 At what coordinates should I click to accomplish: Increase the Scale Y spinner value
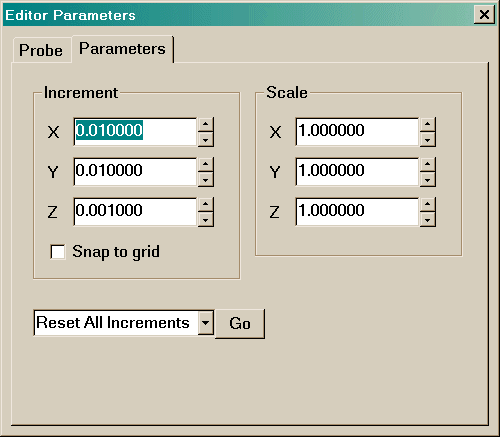pos(427,164)
